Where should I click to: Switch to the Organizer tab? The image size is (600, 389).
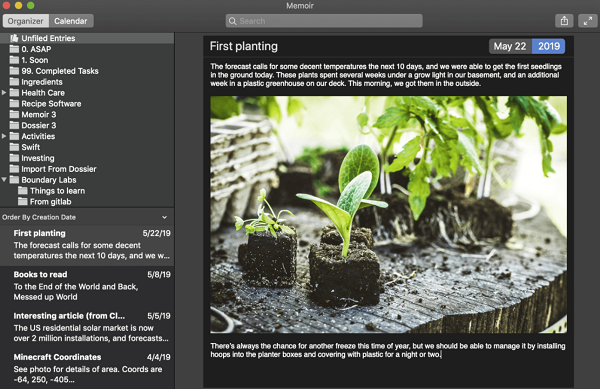(x=26, y=21)
